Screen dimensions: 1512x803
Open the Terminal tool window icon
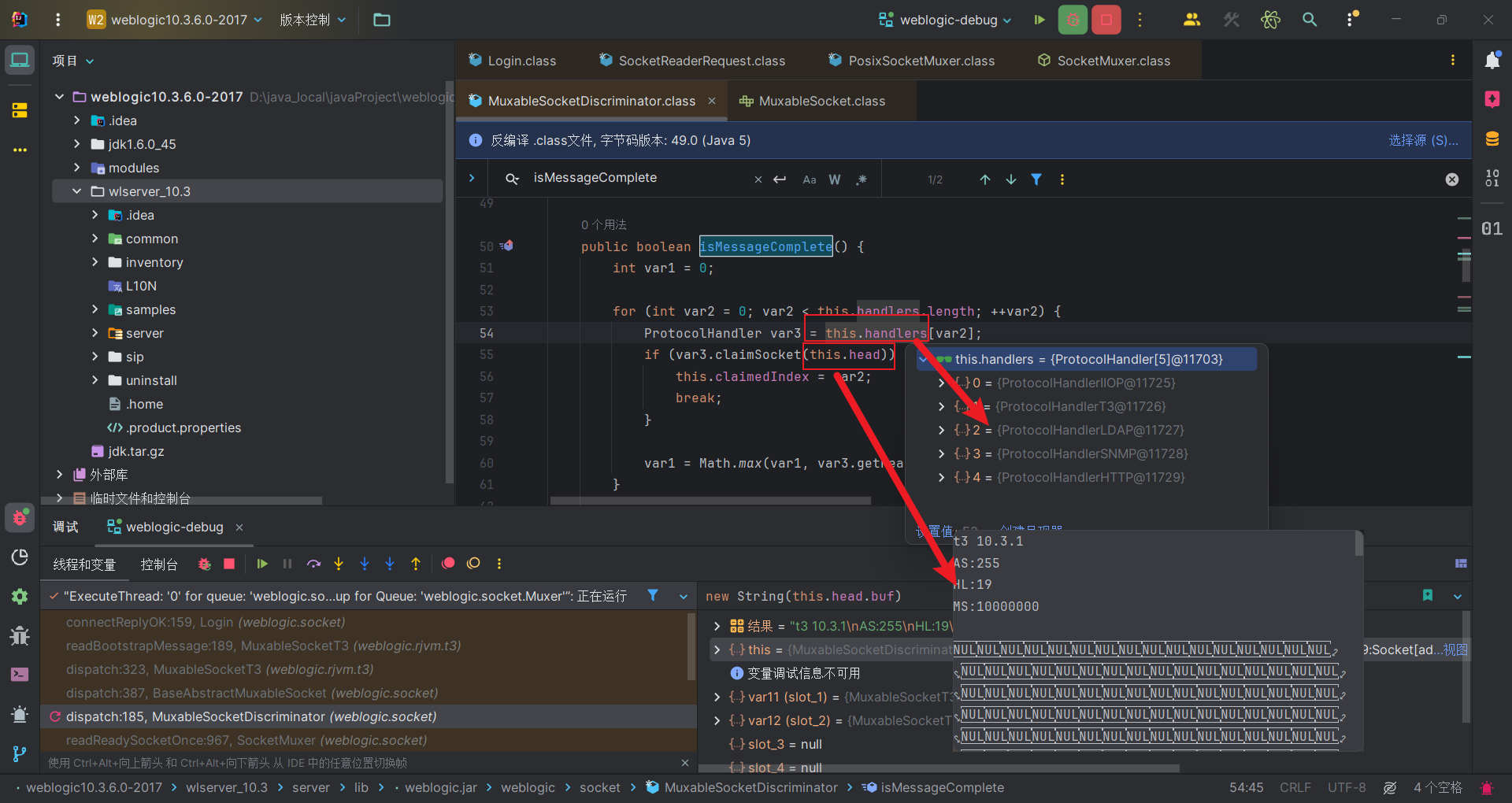(20, 675)
